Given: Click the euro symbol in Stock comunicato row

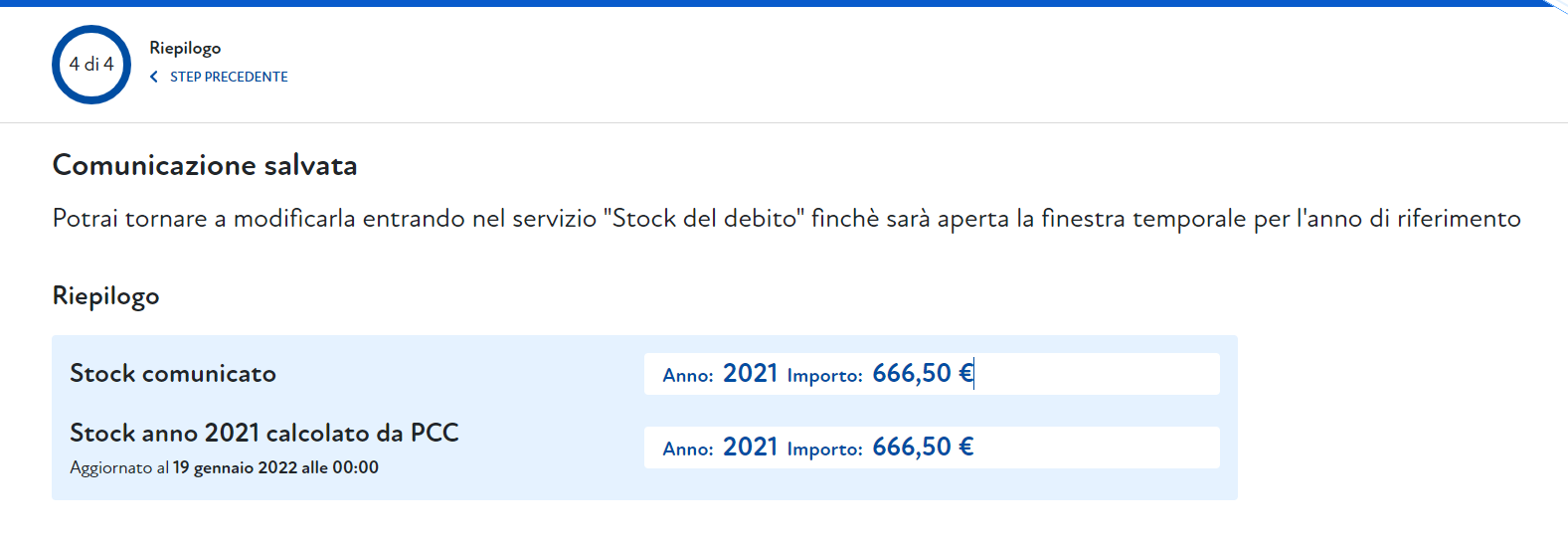Looking at the screenshot, I should coord(965,374).
